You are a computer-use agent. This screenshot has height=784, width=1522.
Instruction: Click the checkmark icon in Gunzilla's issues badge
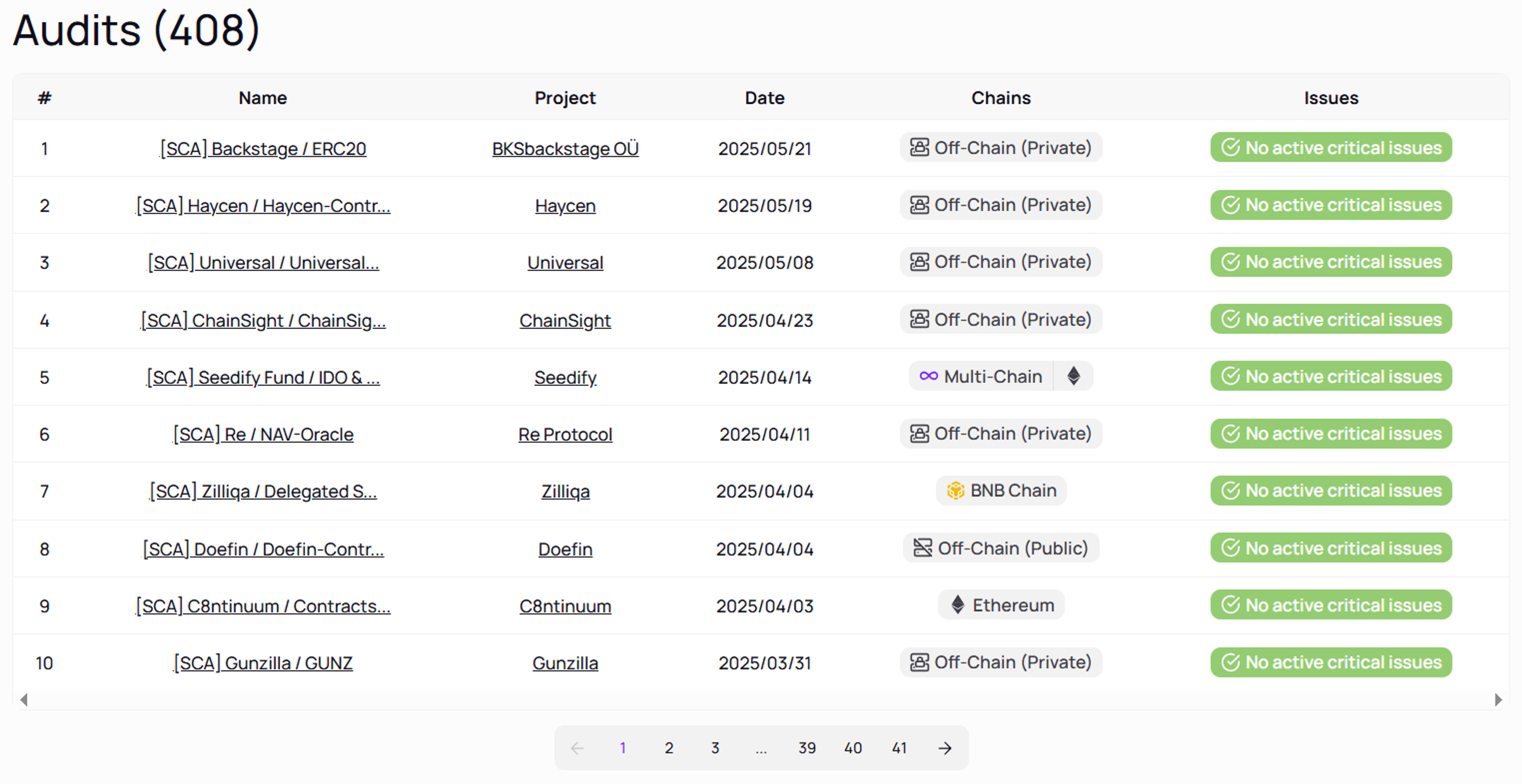(x=1231, y=662)
